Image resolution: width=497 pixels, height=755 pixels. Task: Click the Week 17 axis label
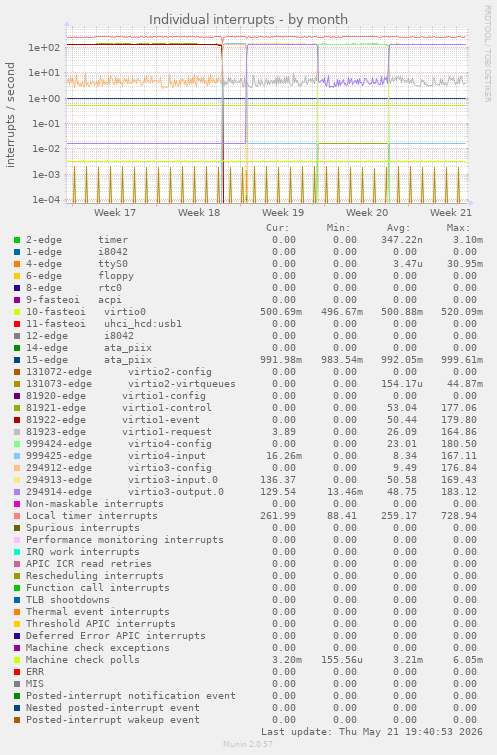click(115, 212)
